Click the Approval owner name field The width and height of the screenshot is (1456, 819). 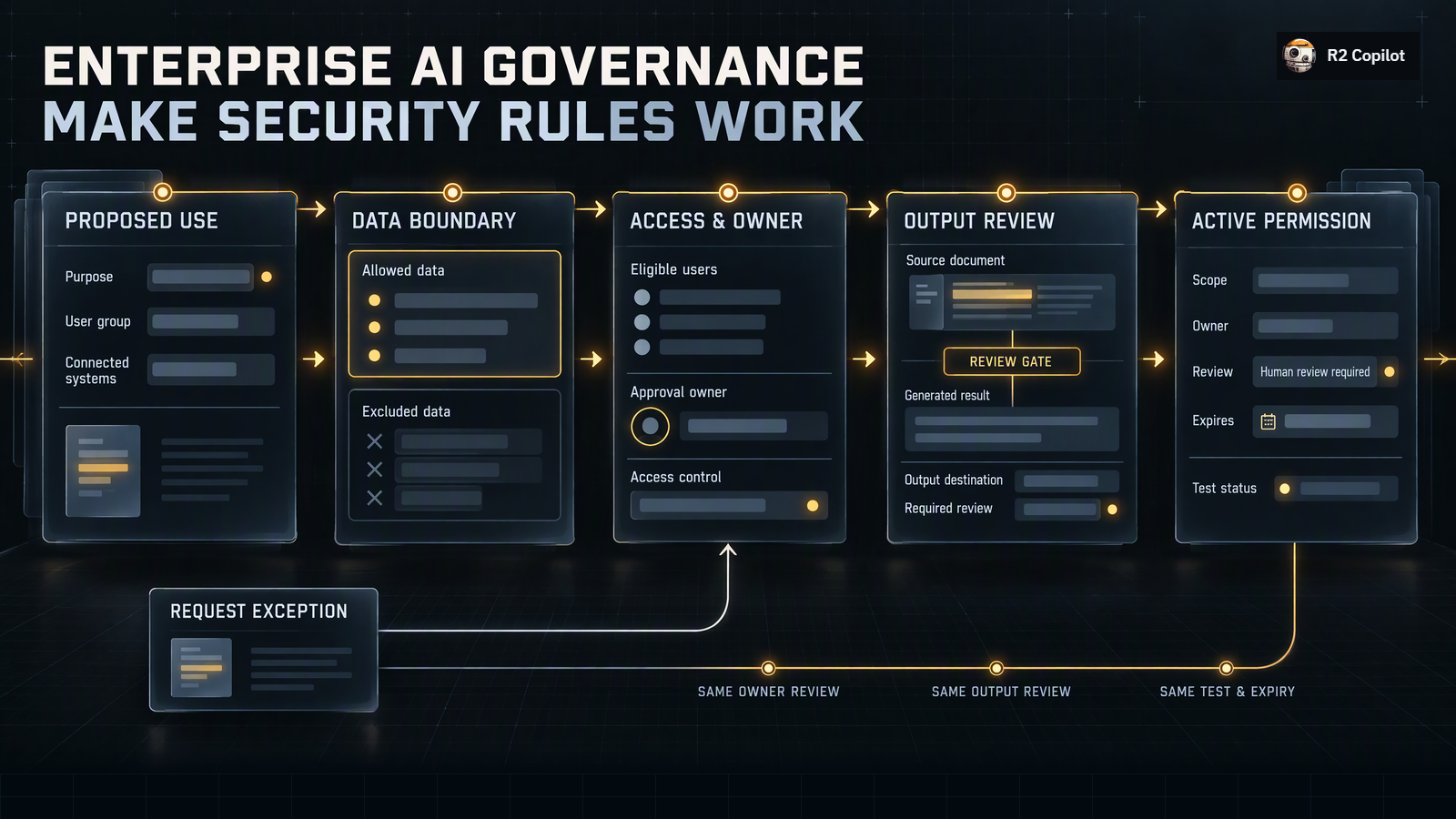coord(753,426)
